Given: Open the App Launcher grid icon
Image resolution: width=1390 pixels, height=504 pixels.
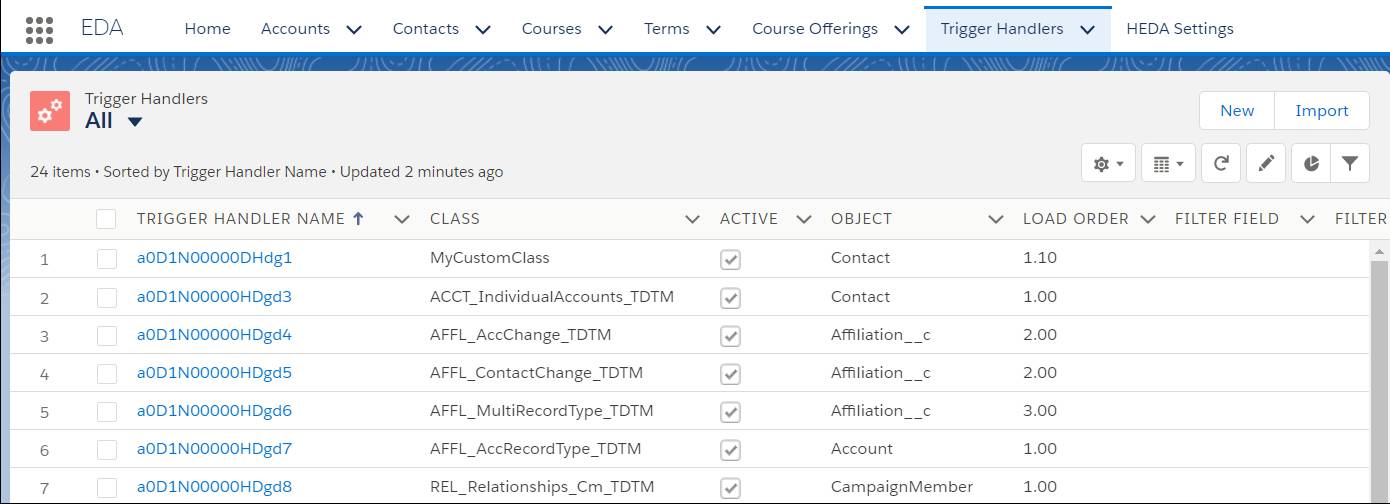Looking at the screenshot, I should click(x=39, y=29).
